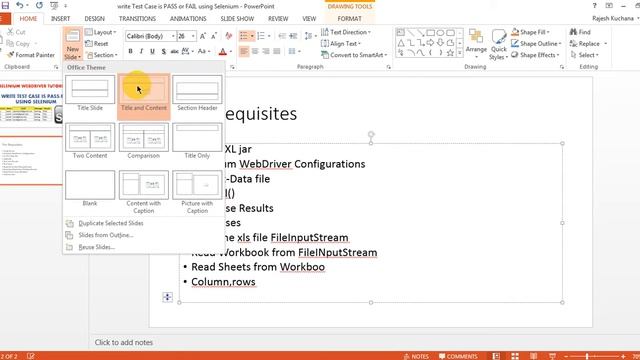The height and width of the screenshot is (360, 640).
Task: Toggle strikethrough formatting
Action: click(x=174, y=51)
